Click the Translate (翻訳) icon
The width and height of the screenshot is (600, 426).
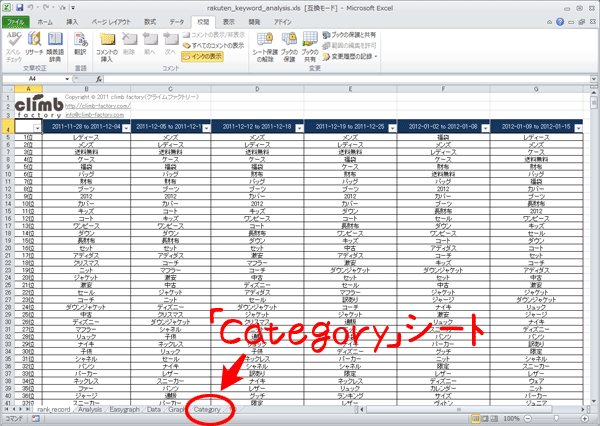pos(80,44)
